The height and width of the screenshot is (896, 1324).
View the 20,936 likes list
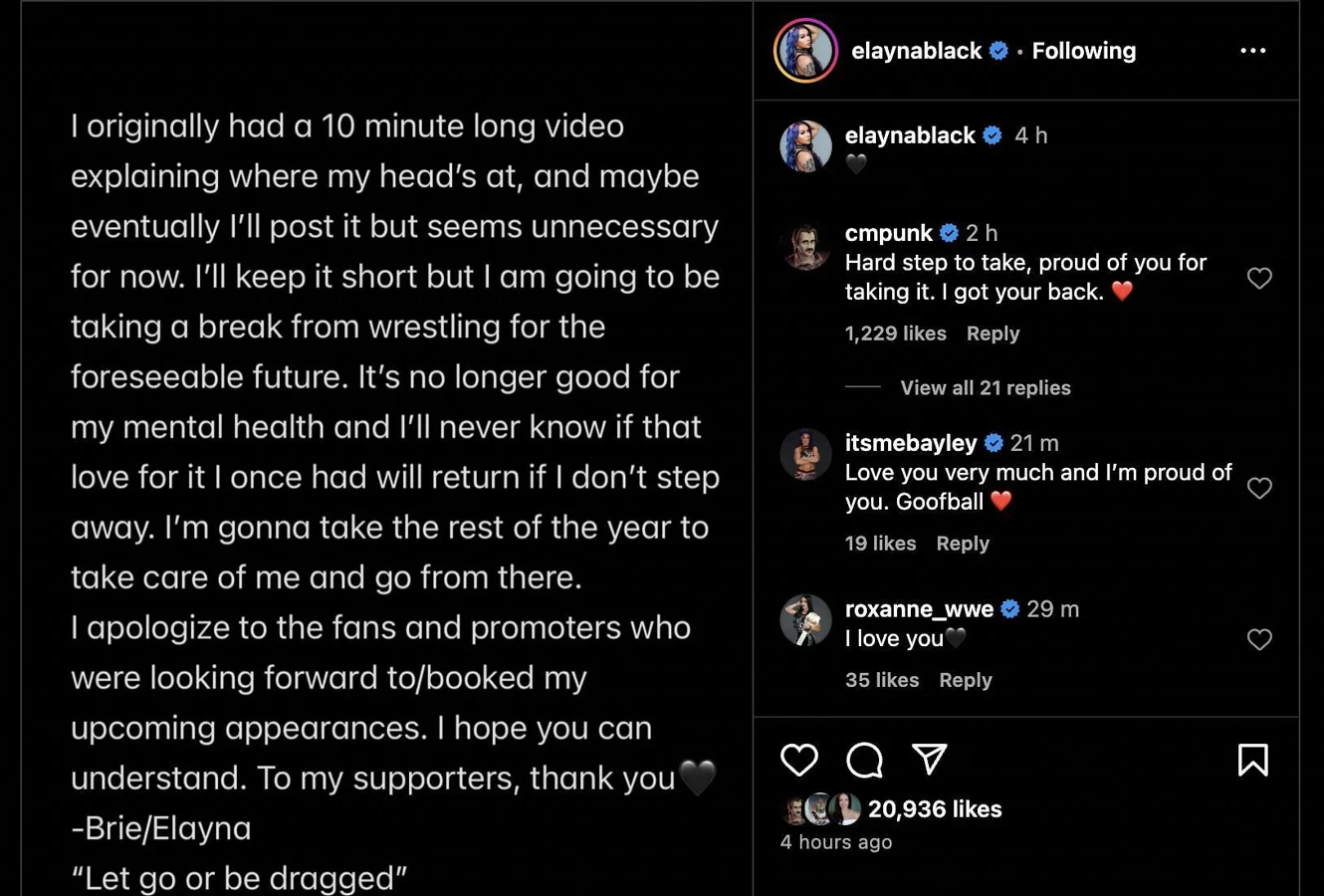[934, 809]
